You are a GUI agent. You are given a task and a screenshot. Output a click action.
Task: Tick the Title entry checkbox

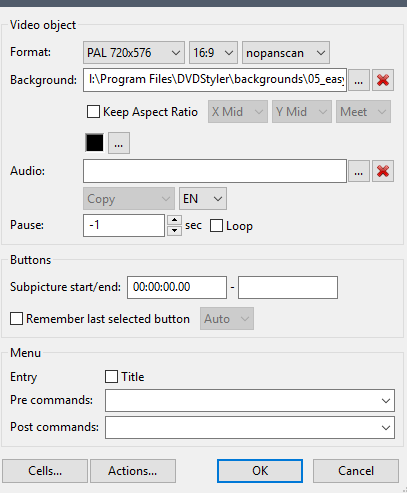[x=111, y=377]
